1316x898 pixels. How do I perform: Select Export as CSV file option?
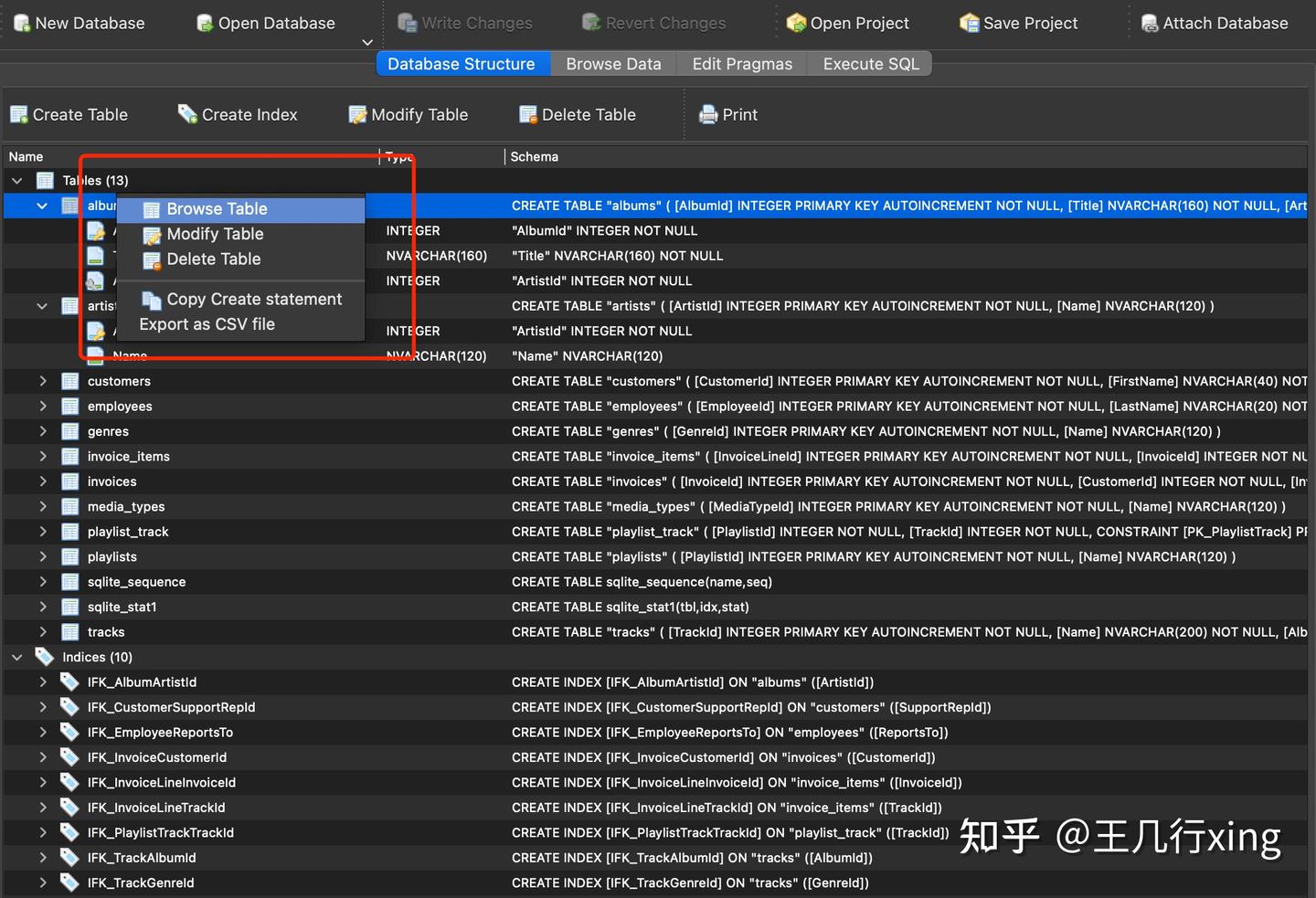point(207,324)
